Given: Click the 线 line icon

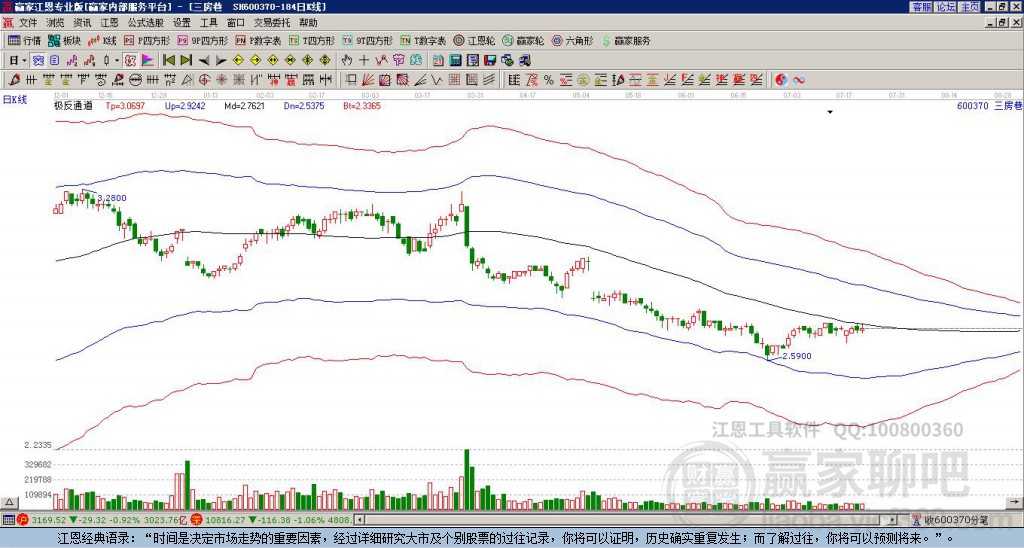Looking at the screenshot, I should [x=416, y=61].
